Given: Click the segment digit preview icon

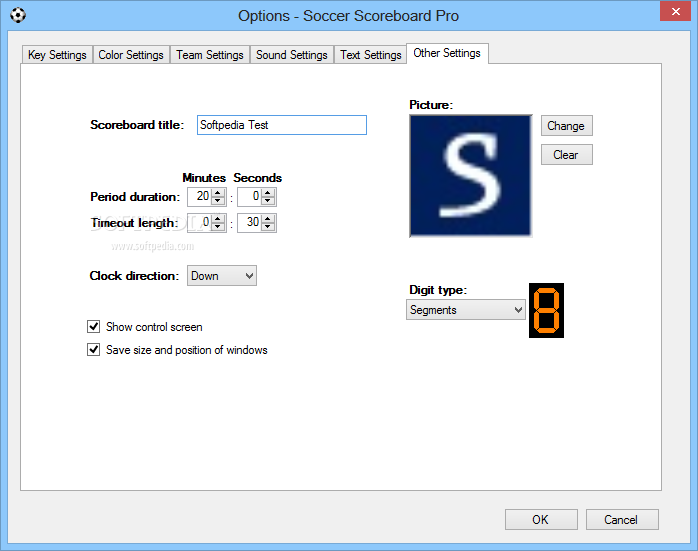Looking at the screenshot, I should pyautogui.click(x=546, y=310).
